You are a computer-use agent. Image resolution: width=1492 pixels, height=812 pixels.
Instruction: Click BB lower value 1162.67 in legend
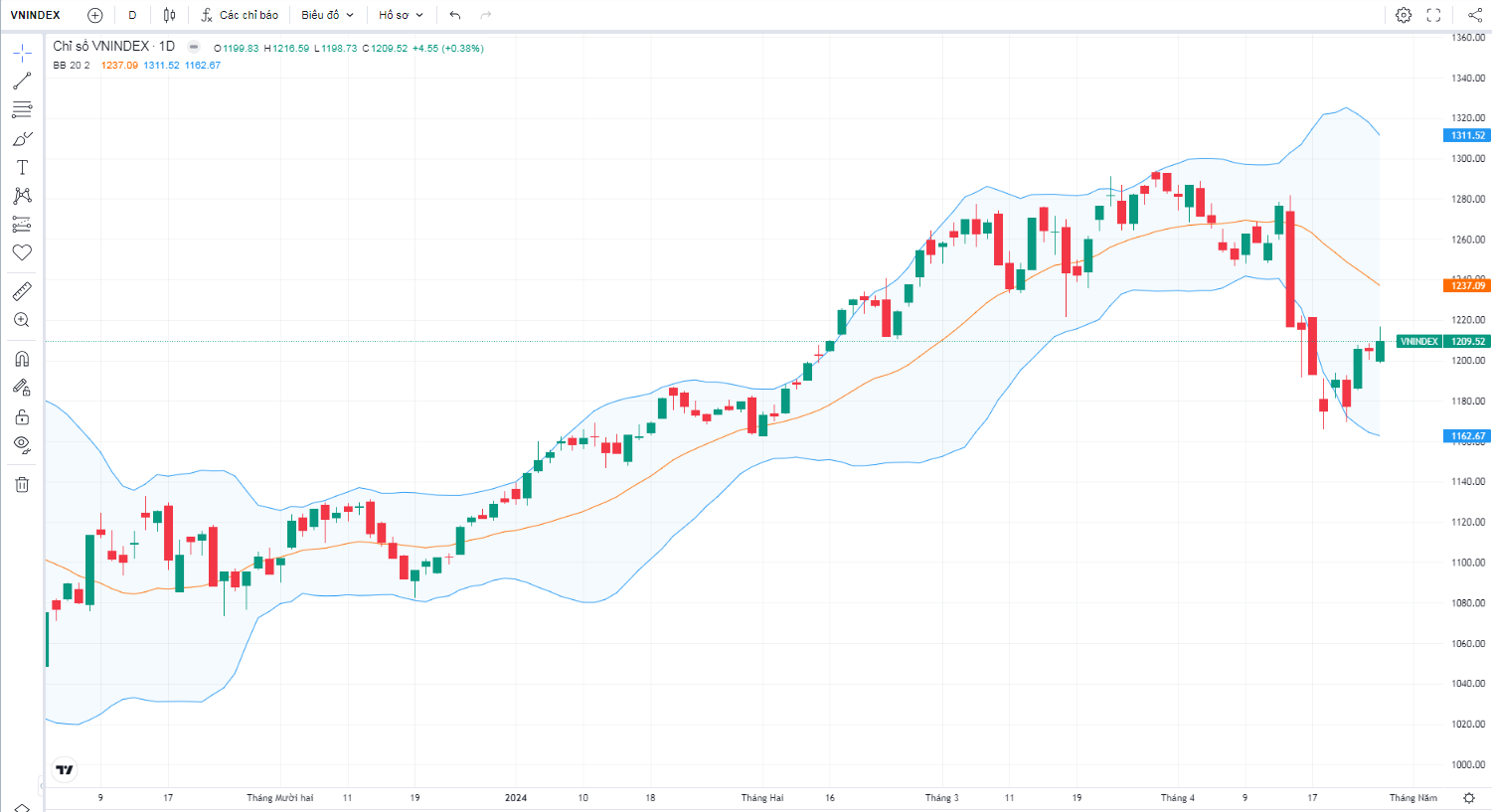point(203,66)
